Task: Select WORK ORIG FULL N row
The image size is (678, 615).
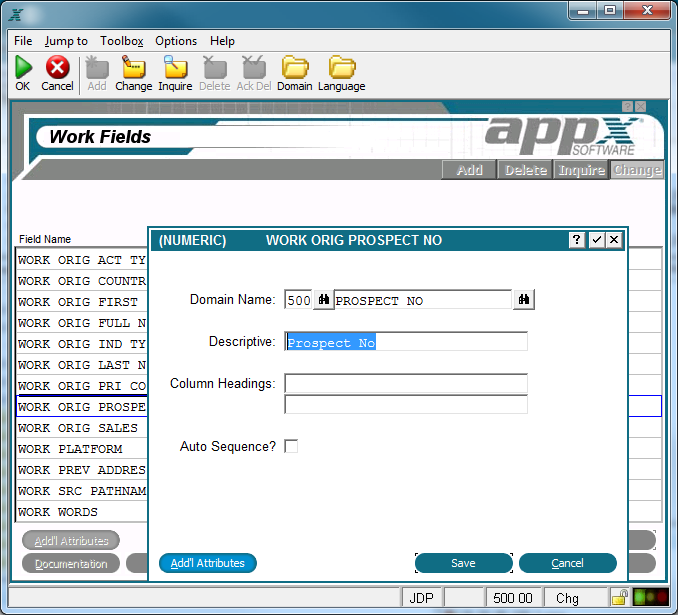Action: tap(82, 323)
